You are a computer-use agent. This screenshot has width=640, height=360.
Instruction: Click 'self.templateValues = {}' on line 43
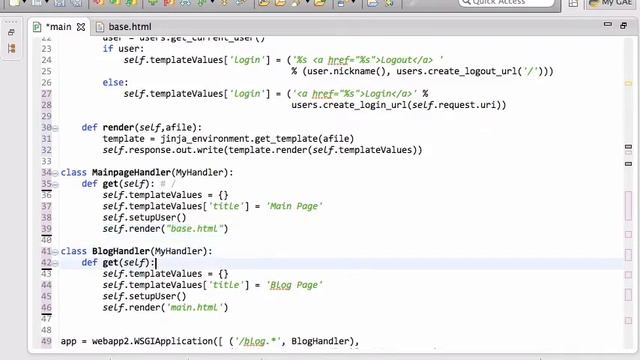(x=165, y=274)
